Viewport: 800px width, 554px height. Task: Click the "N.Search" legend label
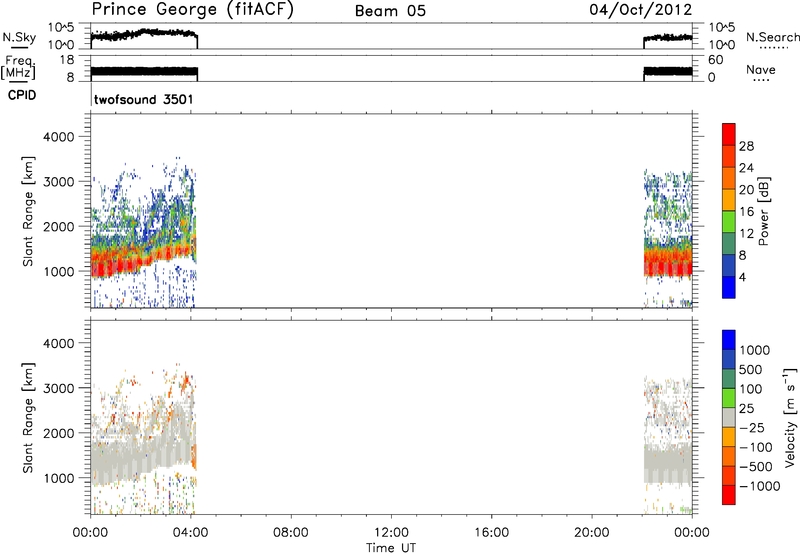[x=772, y=37]
